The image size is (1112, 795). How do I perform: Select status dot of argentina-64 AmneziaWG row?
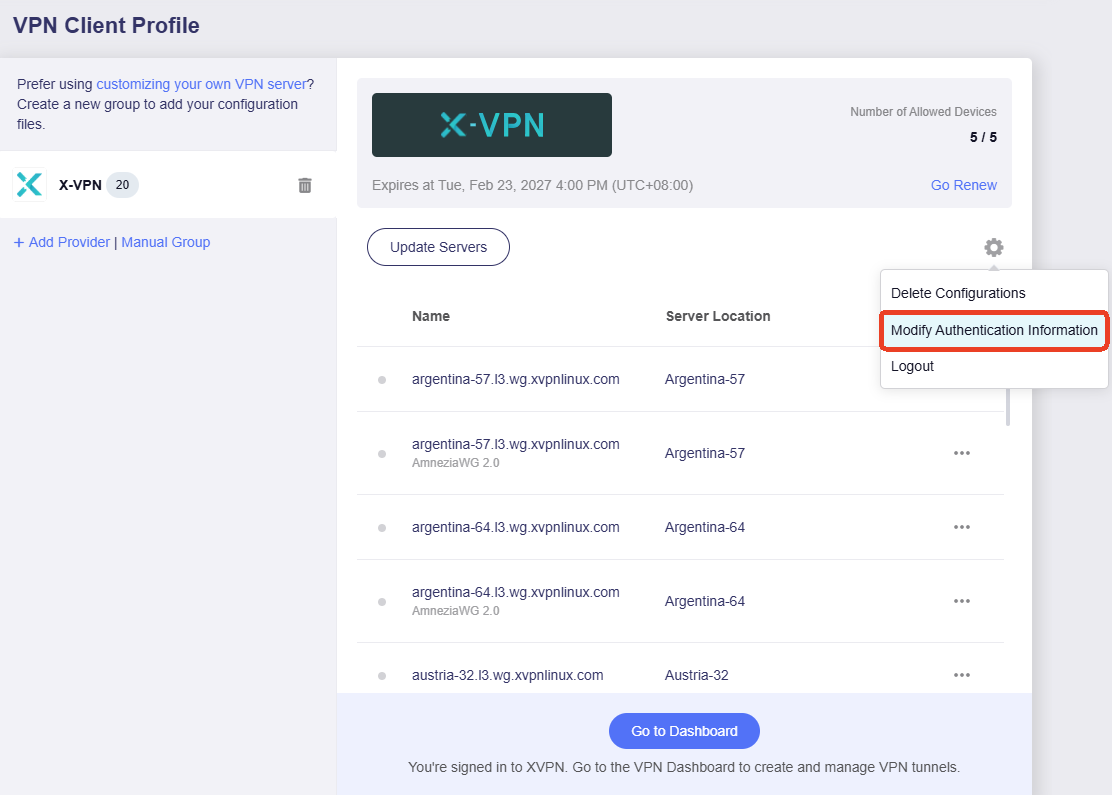click(x=382, y=601)
